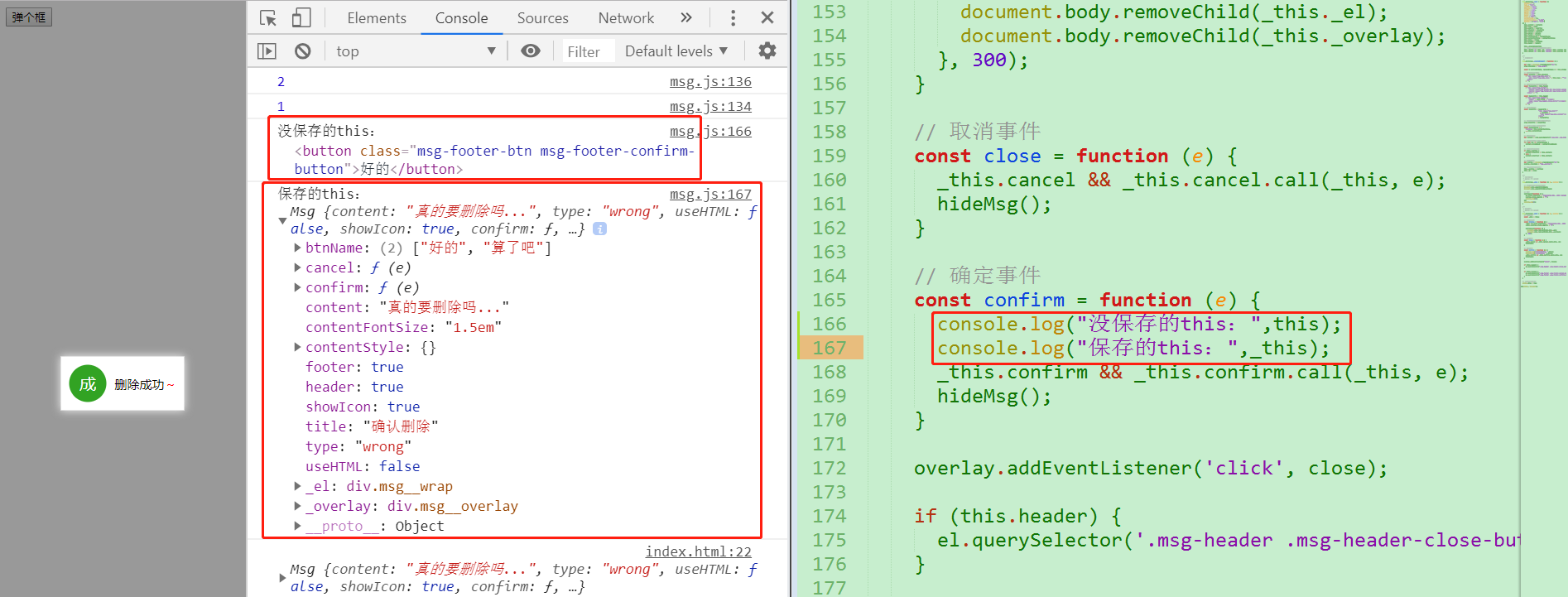Click the object info badge icon
This screenshot has width=1568, height=597.
click(x=599, y=229)
